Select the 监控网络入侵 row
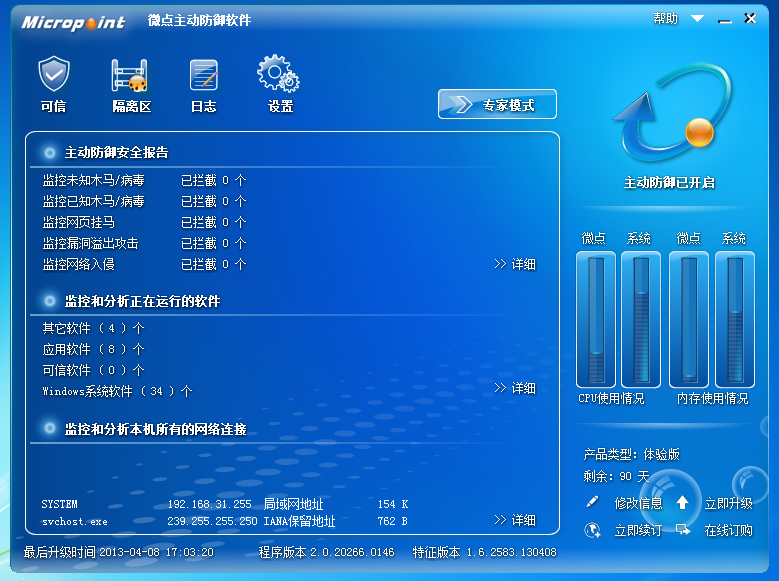This screenshot has height=581, width=779. click(144, 264)
